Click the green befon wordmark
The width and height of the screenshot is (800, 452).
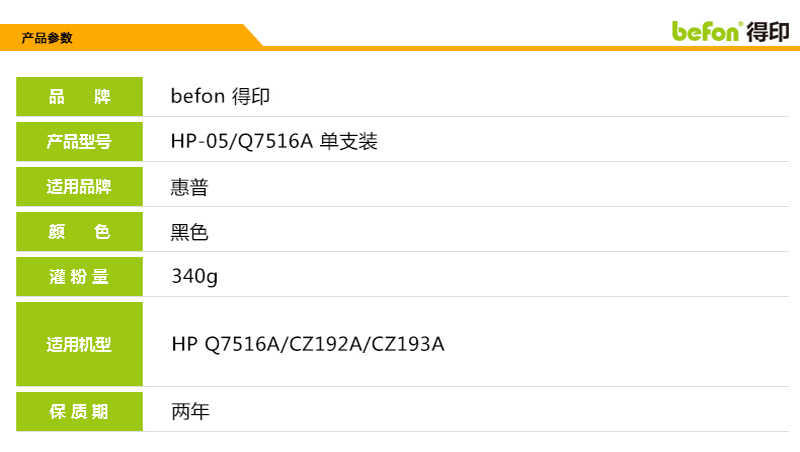706,32
